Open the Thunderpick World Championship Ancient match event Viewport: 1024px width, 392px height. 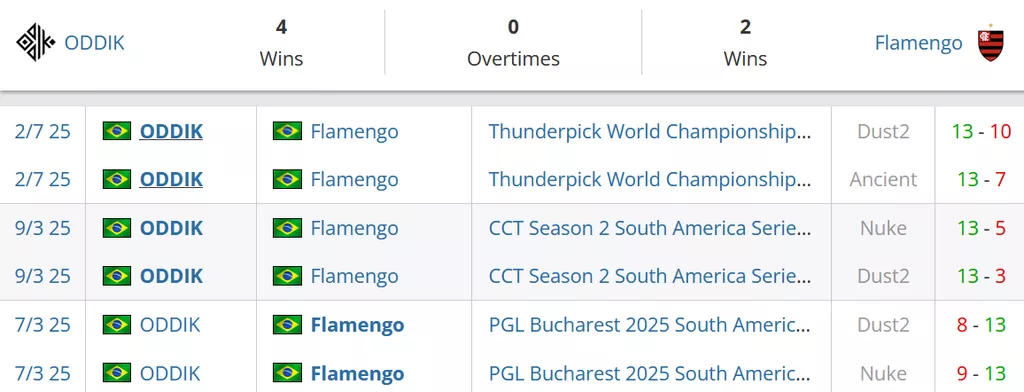click(x=650, y=179)
